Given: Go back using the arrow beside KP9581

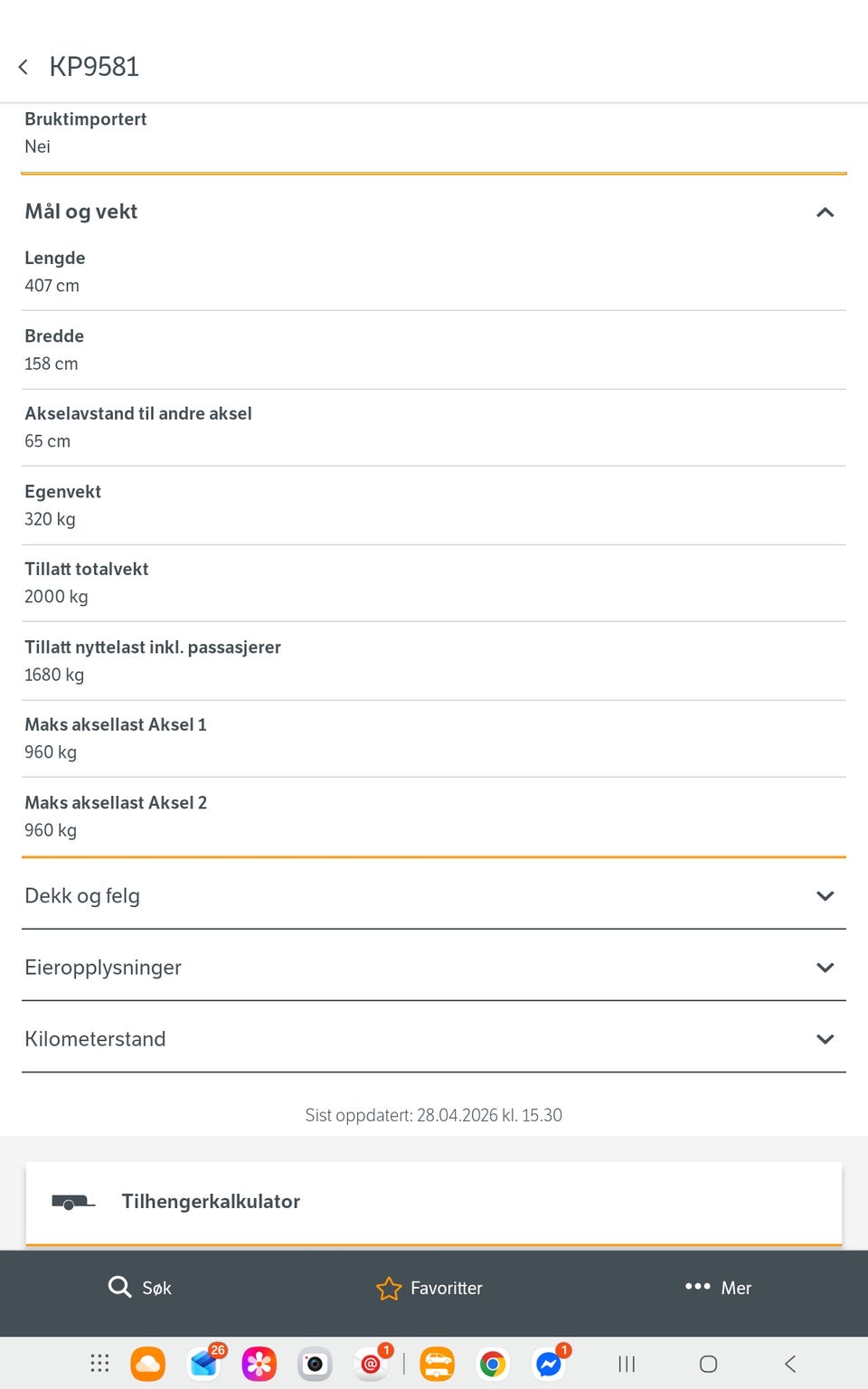Looking at the screenshot, I should tap(24, 67).
